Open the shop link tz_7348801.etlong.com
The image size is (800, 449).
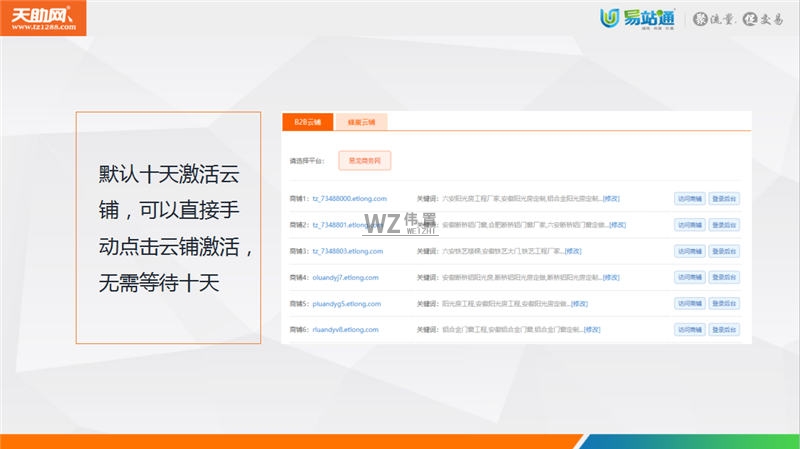[347, 224]
